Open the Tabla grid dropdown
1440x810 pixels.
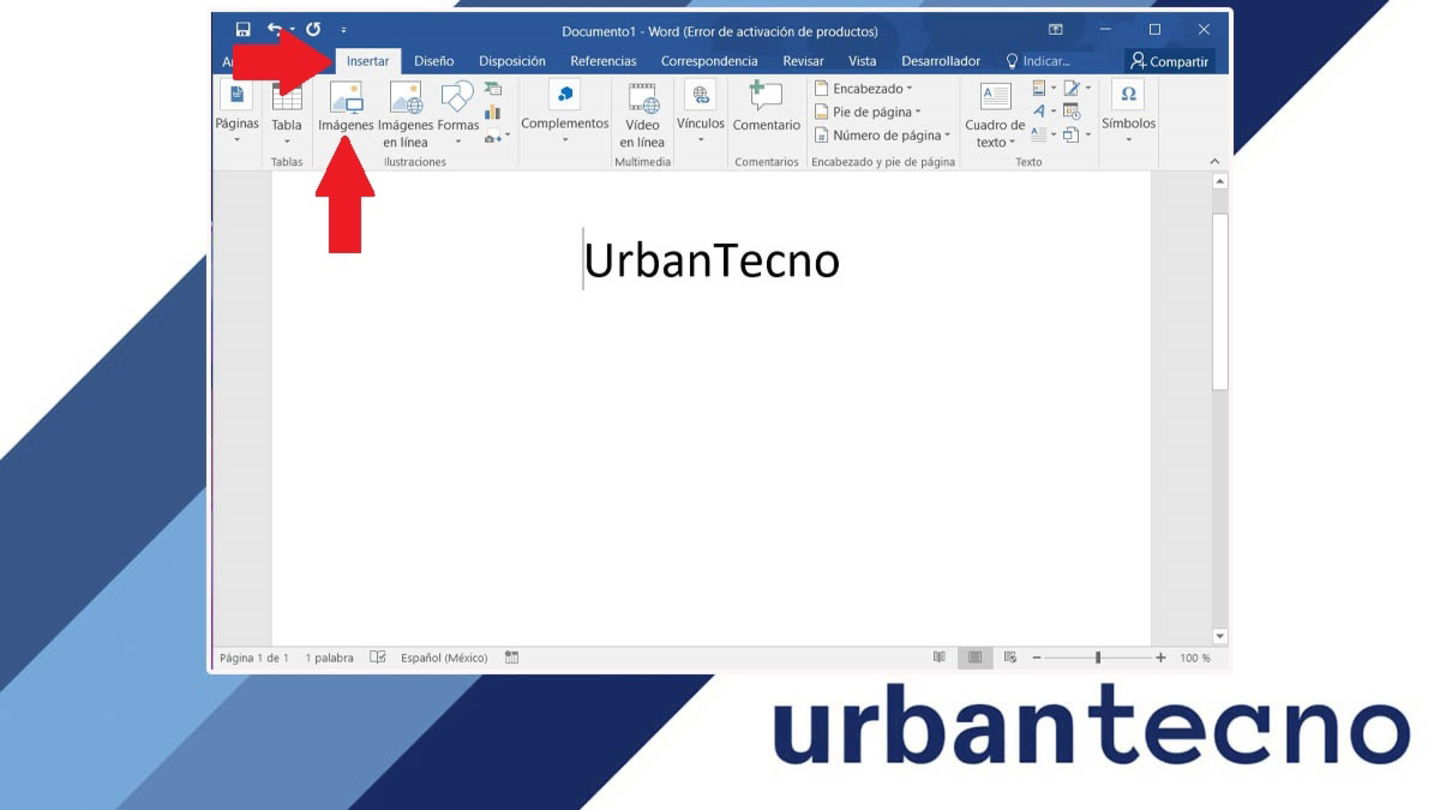(x=287, y=112)
